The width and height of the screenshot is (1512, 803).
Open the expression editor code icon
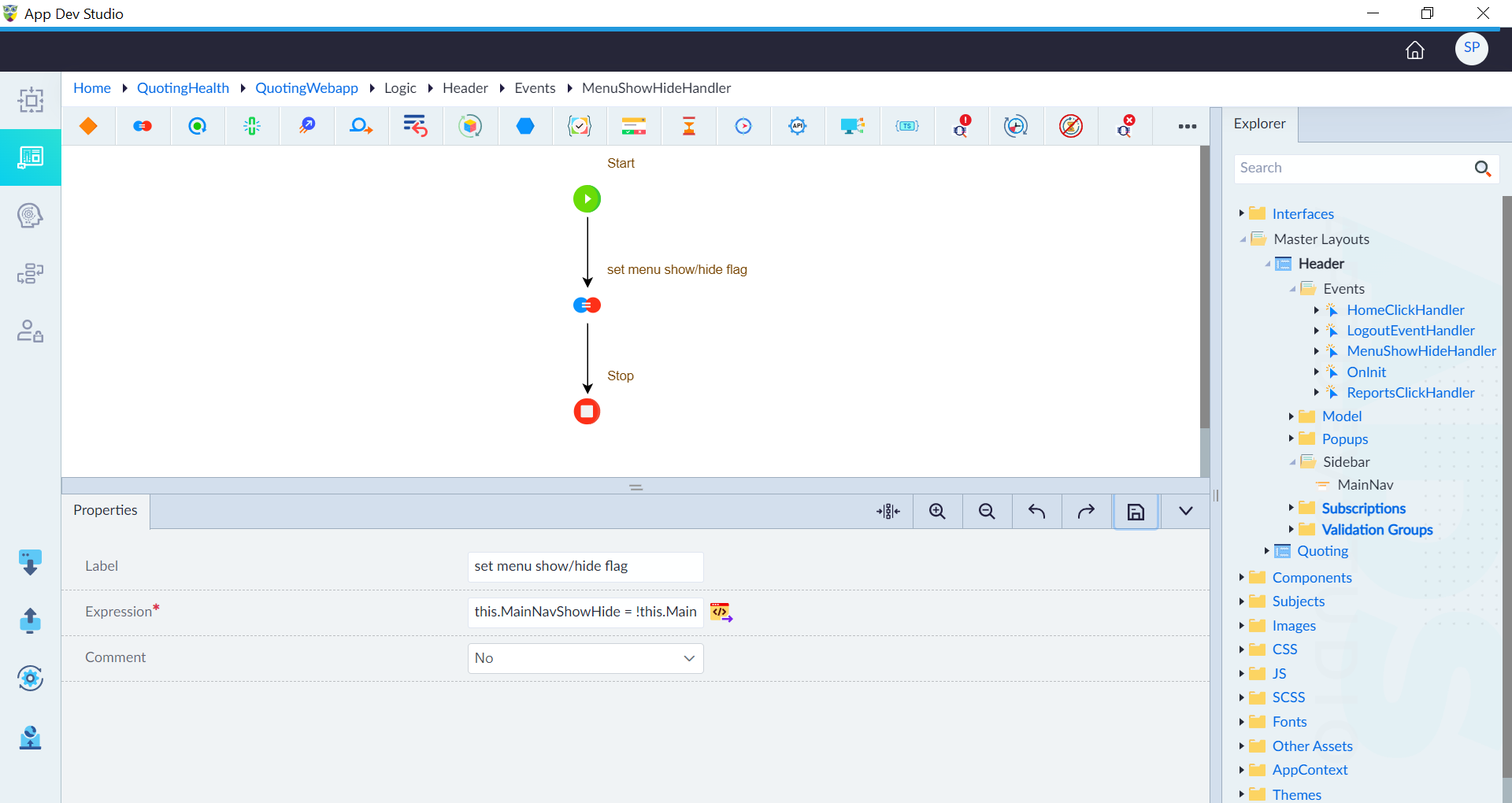click(x=721, y=612)
